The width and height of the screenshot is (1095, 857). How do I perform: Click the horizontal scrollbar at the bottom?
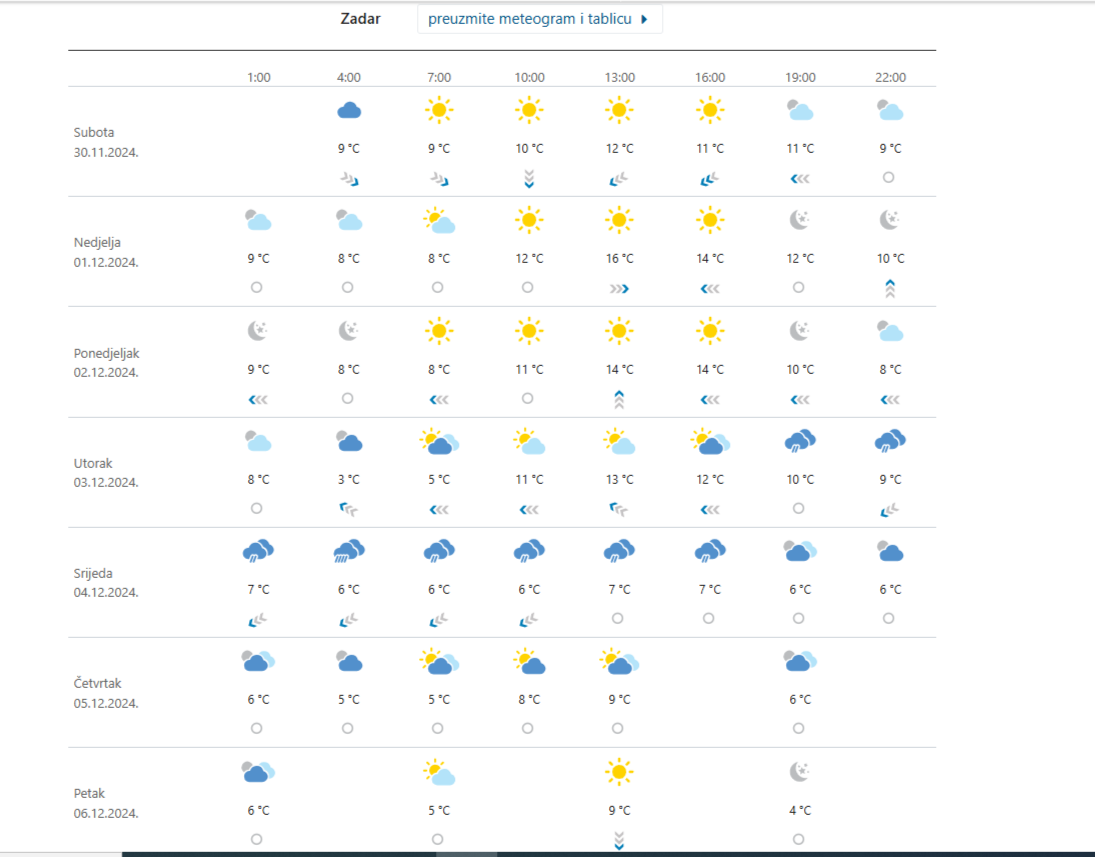click(466, 853)
